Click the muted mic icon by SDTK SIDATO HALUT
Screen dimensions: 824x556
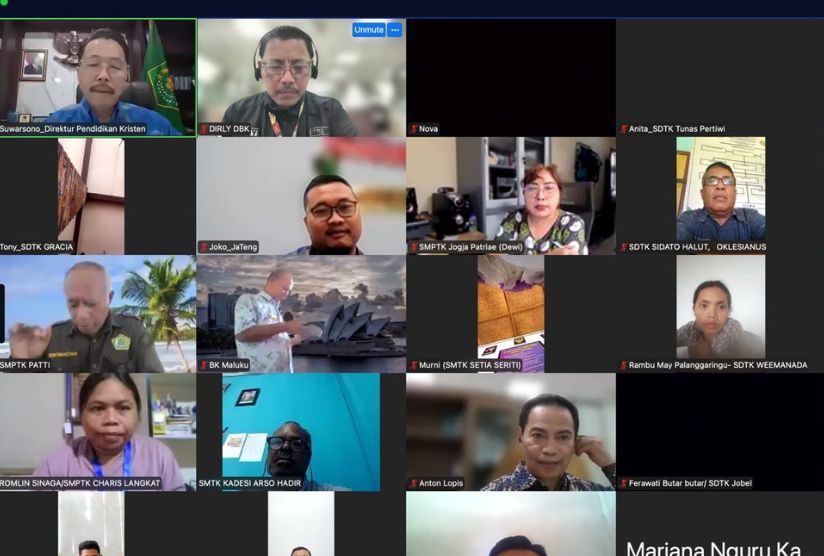[623, 247]
